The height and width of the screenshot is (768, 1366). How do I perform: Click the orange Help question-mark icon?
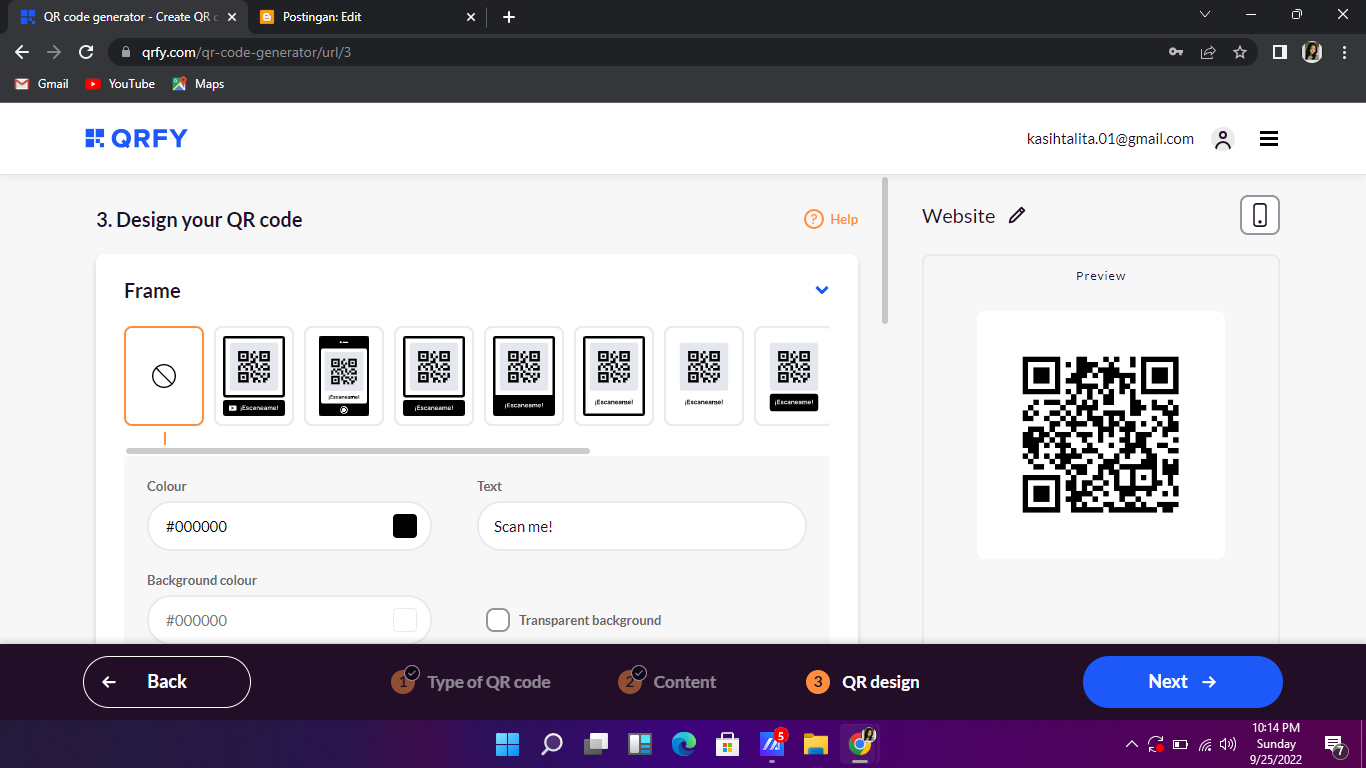[x=814, y=219]
